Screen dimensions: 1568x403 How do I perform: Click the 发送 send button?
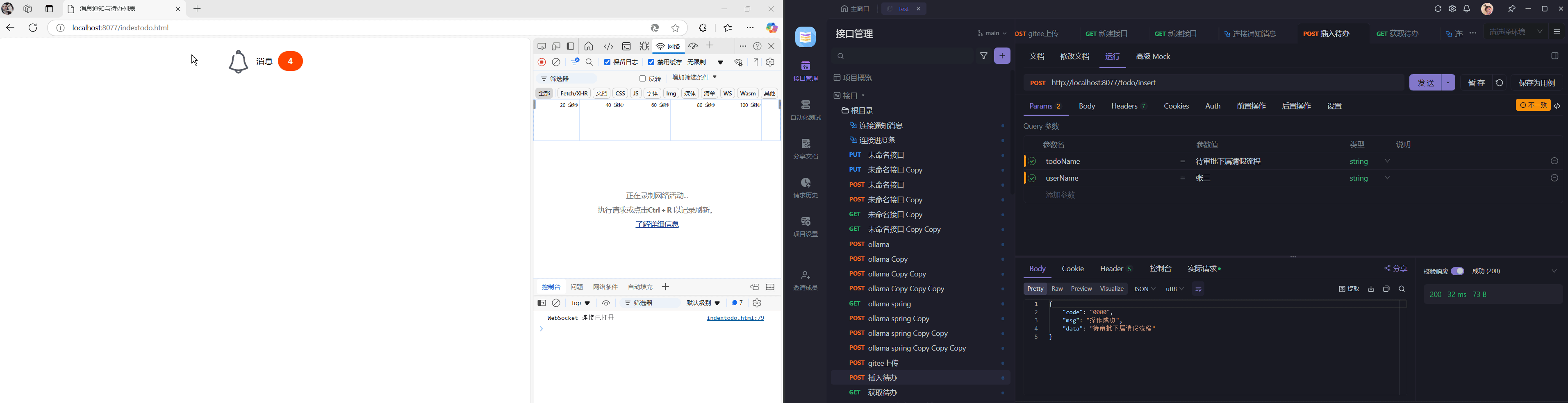click(x=1426, y=83)
